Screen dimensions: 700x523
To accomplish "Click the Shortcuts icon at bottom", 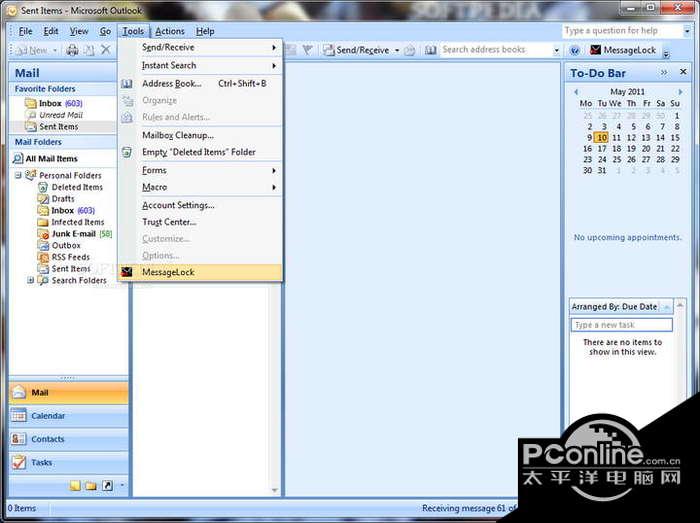I will [x=107, y=486].
